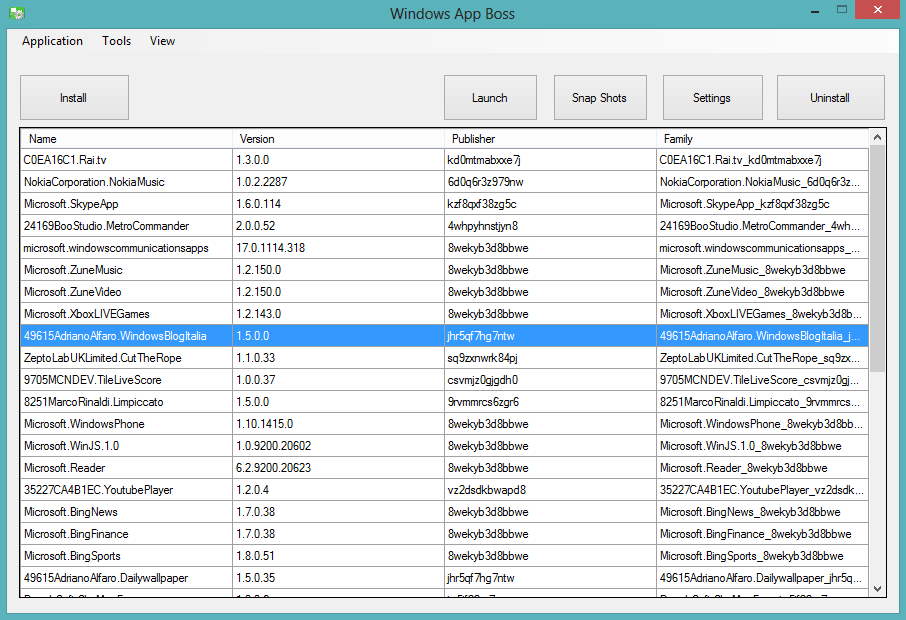The width and height of the screenshot is (906, 620).
Task: Click version cell 6.2.9200.20623
Action: pos(339,467)
